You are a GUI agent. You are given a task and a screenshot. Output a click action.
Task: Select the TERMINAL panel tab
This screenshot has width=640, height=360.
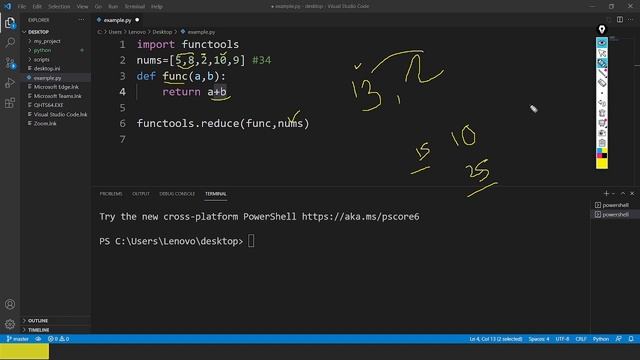(216, 194)
